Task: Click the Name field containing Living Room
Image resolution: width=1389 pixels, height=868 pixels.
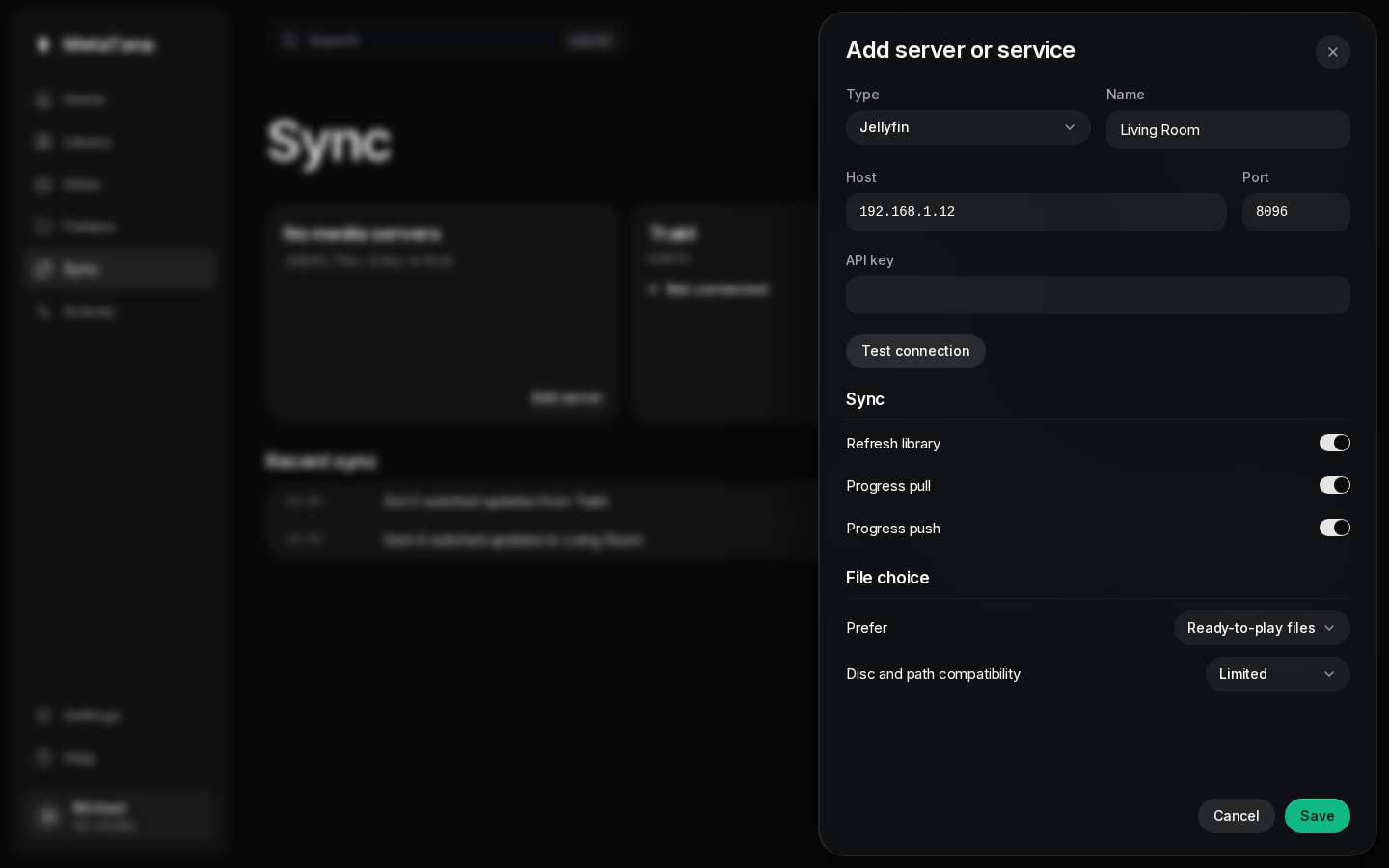Action: (x=1227, y=129)
